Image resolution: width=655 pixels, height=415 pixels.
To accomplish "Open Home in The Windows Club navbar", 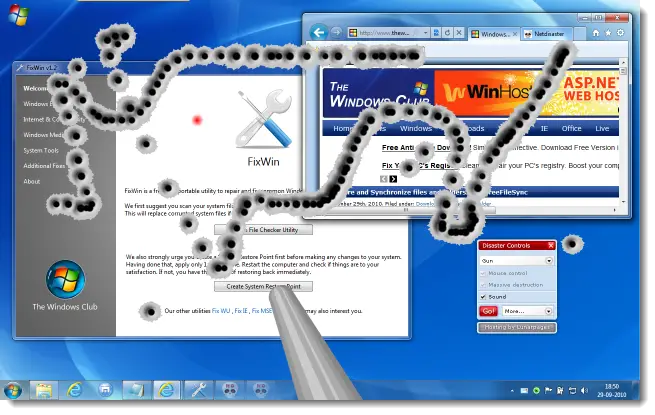I will tap(342, 128).
